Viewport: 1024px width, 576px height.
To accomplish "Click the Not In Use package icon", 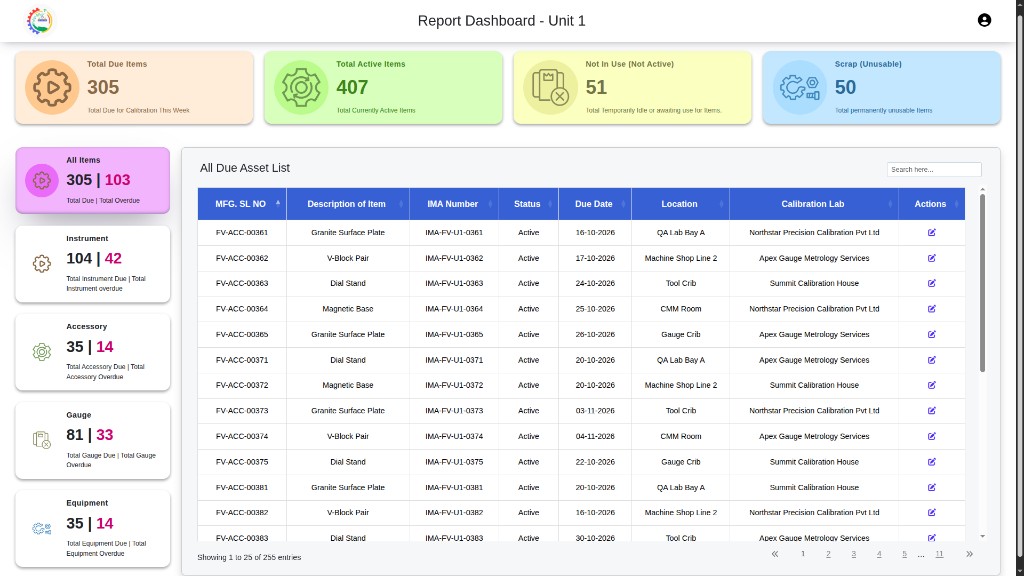I will [551, 88].
